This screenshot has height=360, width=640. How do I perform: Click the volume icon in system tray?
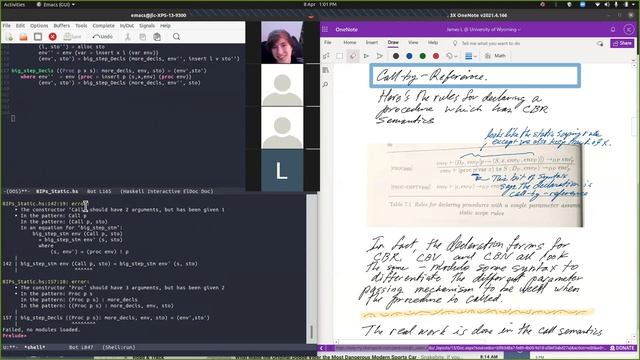[x=607, y=4]
